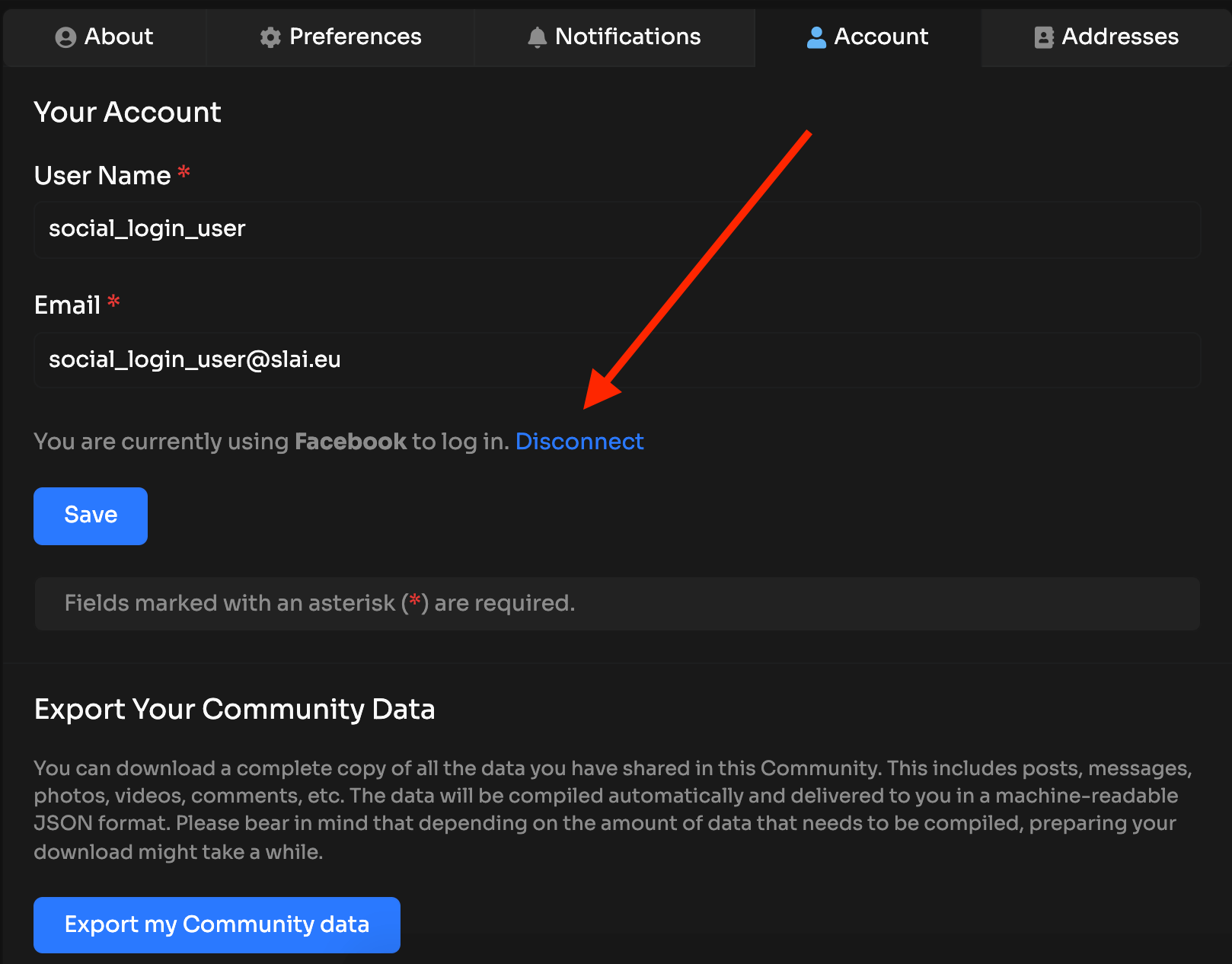Click the Export Your Community Data heading
This screenshot has height=964, width=1232.
click(235, 709)
